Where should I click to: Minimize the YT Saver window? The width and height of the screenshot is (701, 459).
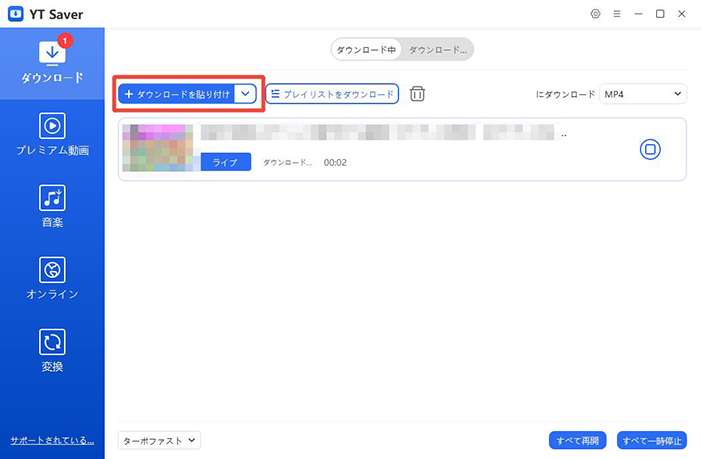click(x=638, y=14)
